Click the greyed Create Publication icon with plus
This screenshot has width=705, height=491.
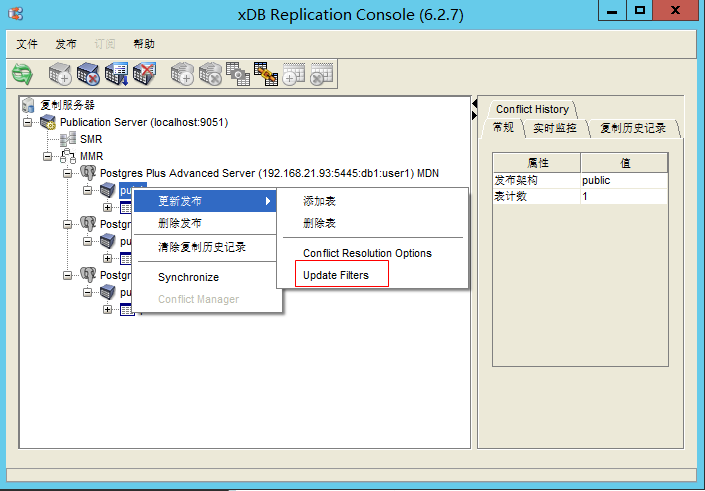coord(60,74)
